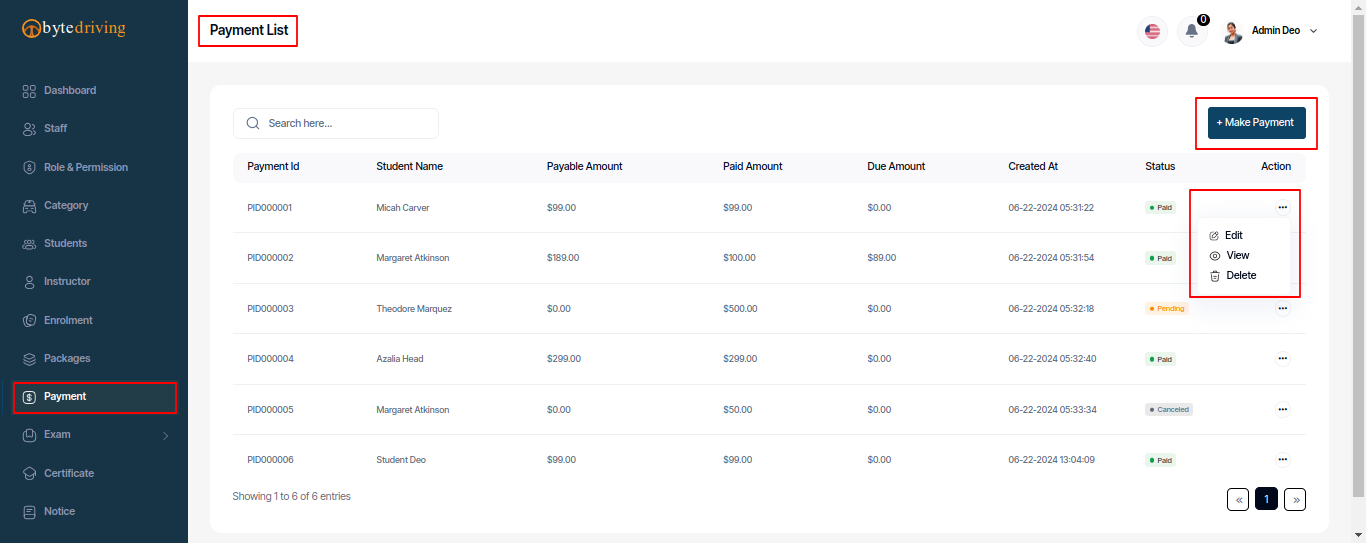Expand the Exam submenu chevron
The image size is (1366, 543).
[166, 435]
